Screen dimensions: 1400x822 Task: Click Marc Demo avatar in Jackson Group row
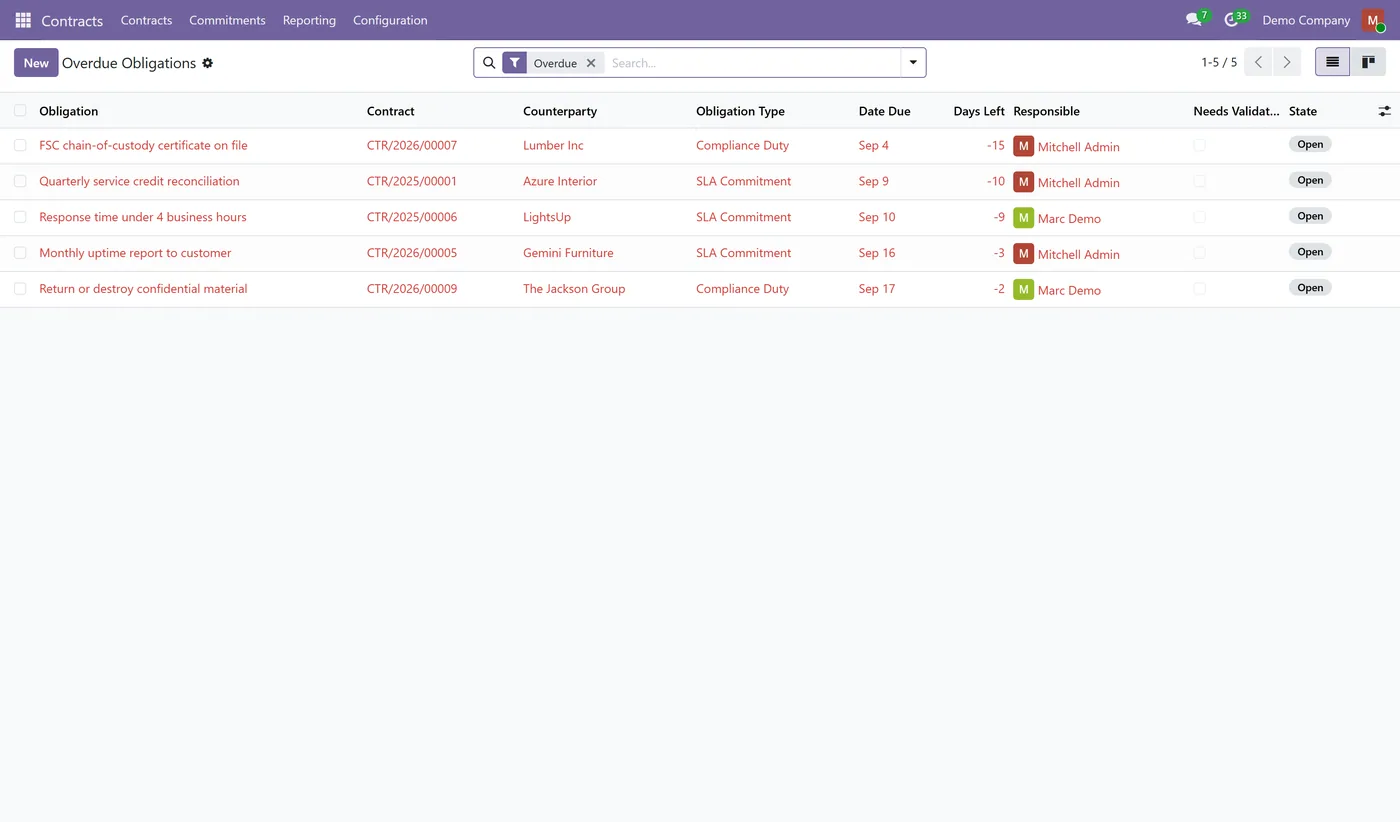pyautogui.click(x=1023, y=290)
